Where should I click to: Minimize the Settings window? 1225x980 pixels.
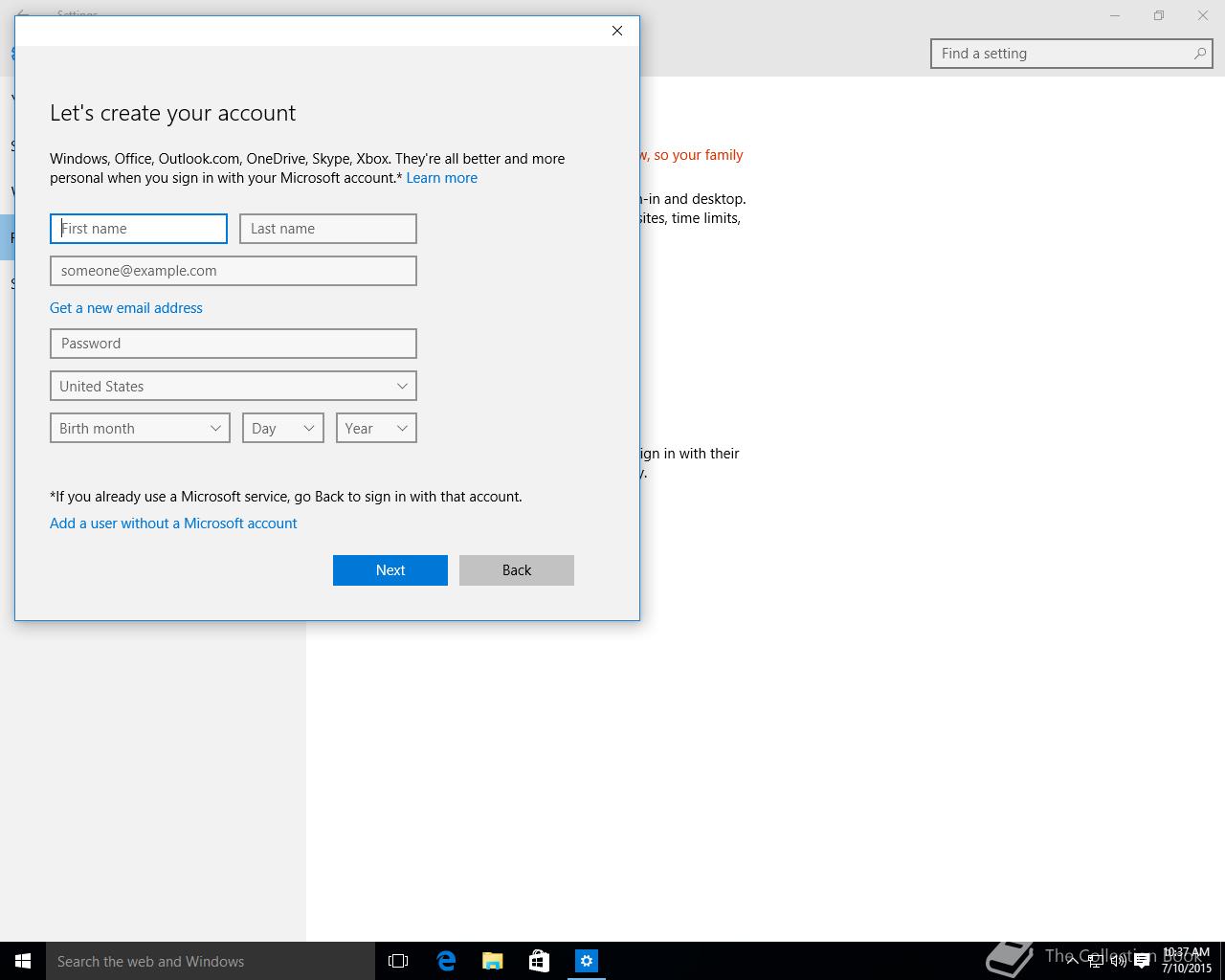[x=1115, y=15]
